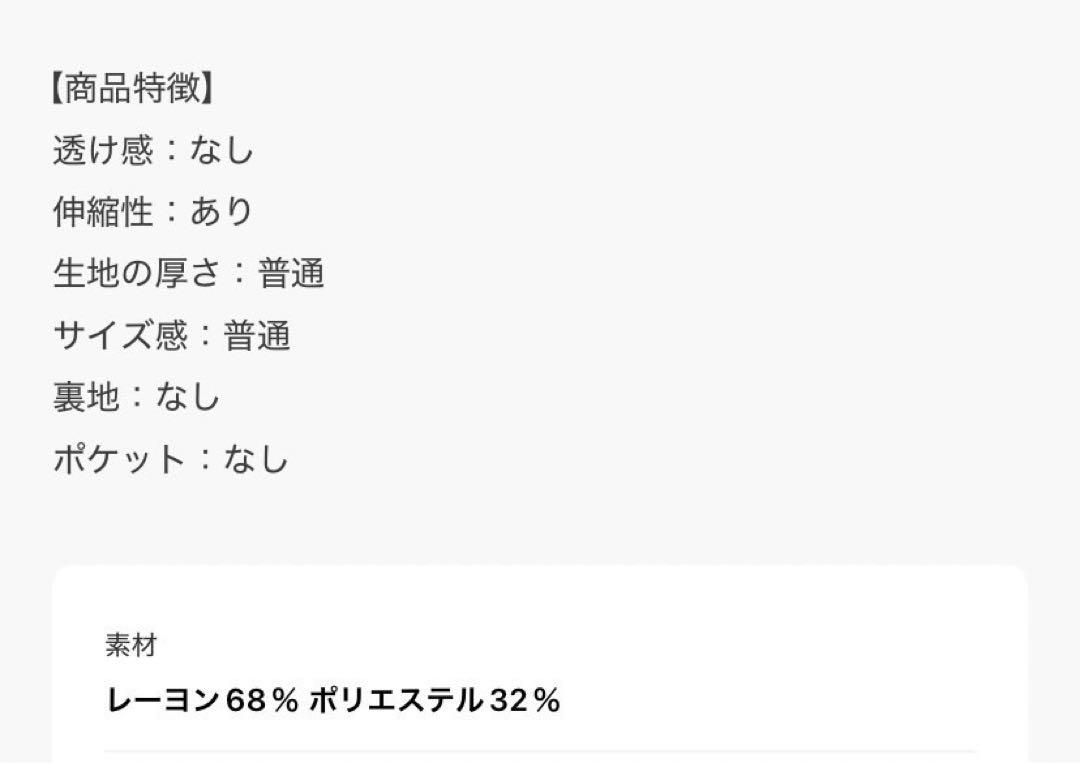Image resolution: width=1080 pixels, height=764 pixels.
Task: Select the 裏地 label text
Action: point(86,397)
